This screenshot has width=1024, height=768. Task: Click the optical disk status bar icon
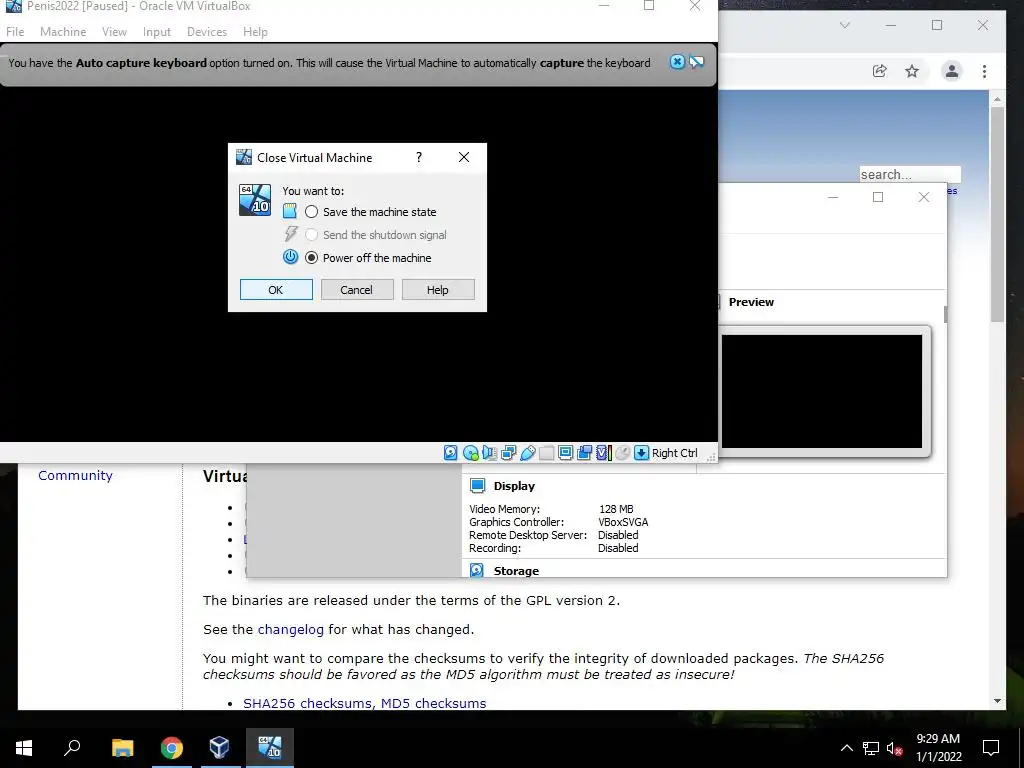tap(470, 453)
